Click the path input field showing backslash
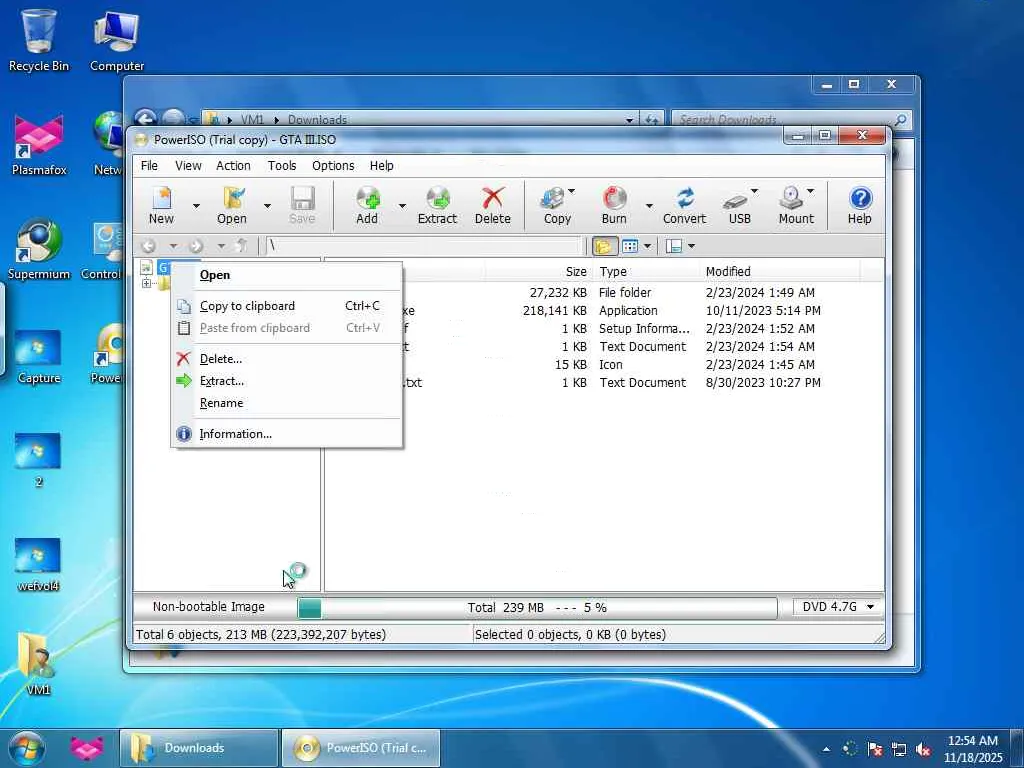 (x=423, y=246)
